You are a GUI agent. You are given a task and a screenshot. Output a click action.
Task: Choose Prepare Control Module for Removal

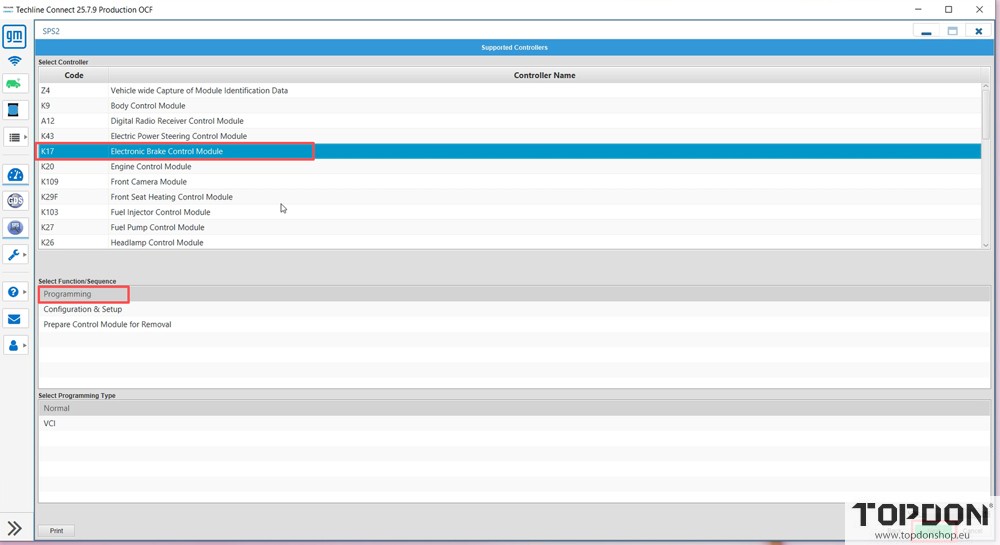(107, 324)
